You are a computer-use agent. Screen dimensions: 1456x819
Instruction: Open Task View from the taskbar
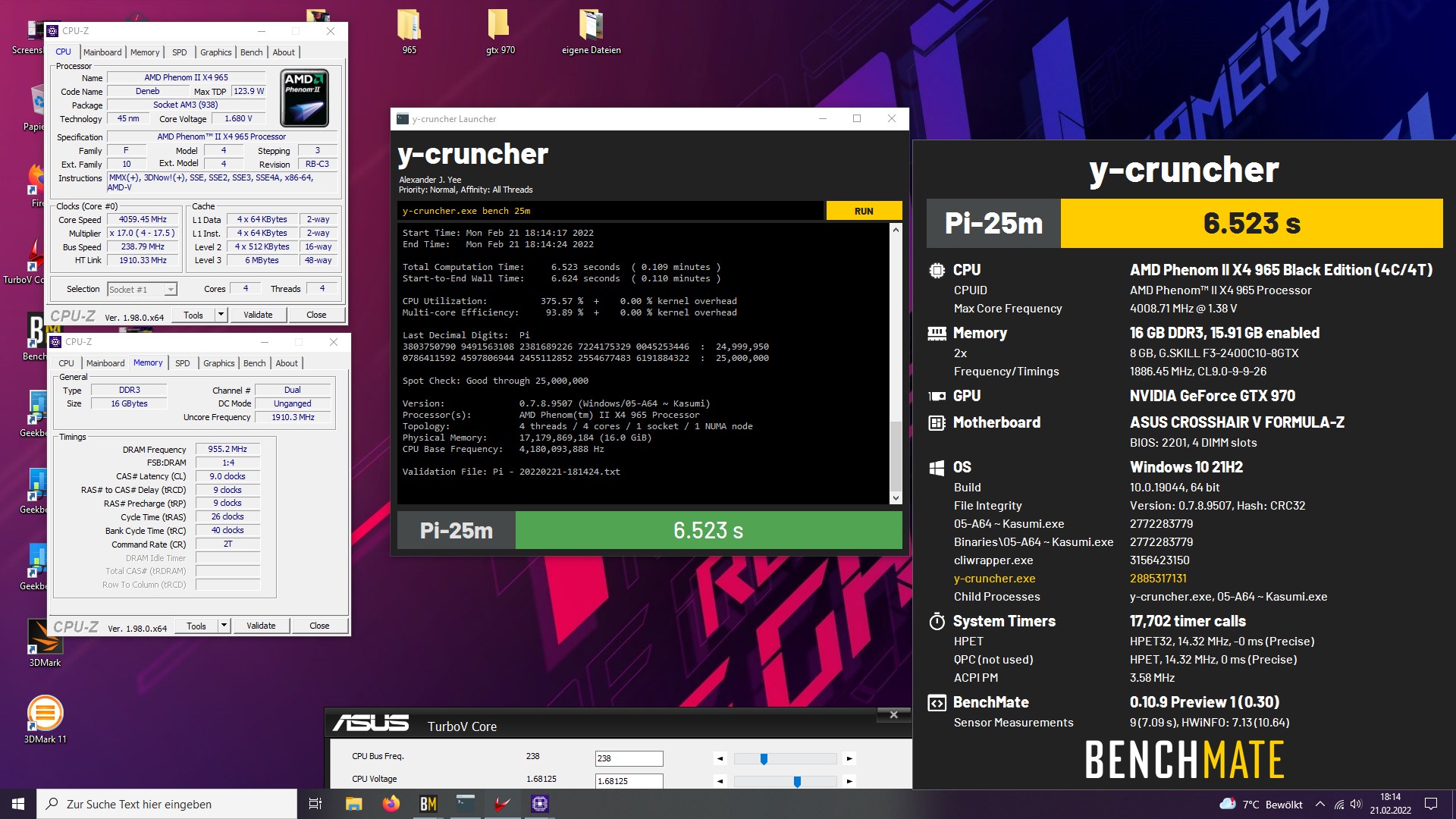click(315, 804)
